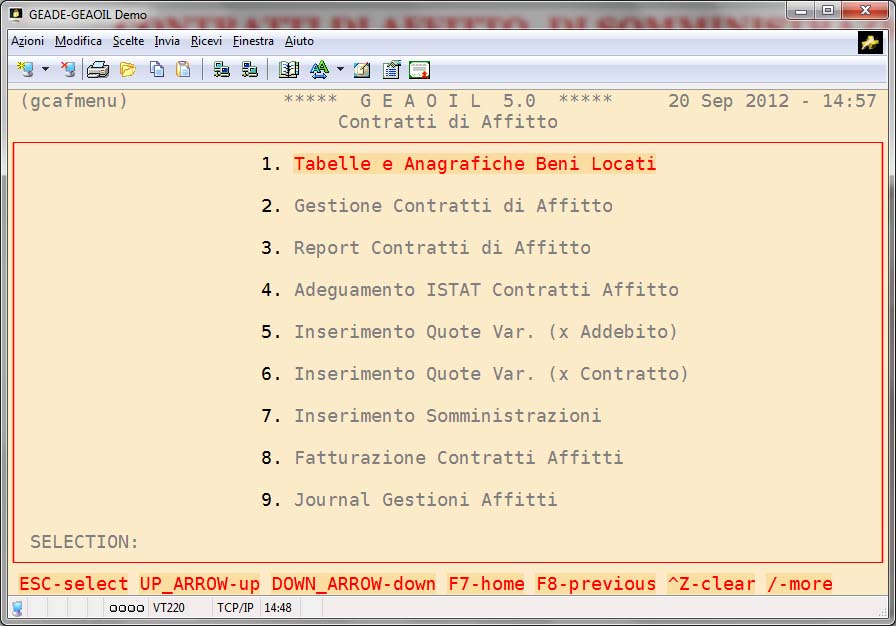Screen dimensions: 896x626
Task: Click the paste clipboard icon
Action: pyautogui.click(x=183, y=69)
